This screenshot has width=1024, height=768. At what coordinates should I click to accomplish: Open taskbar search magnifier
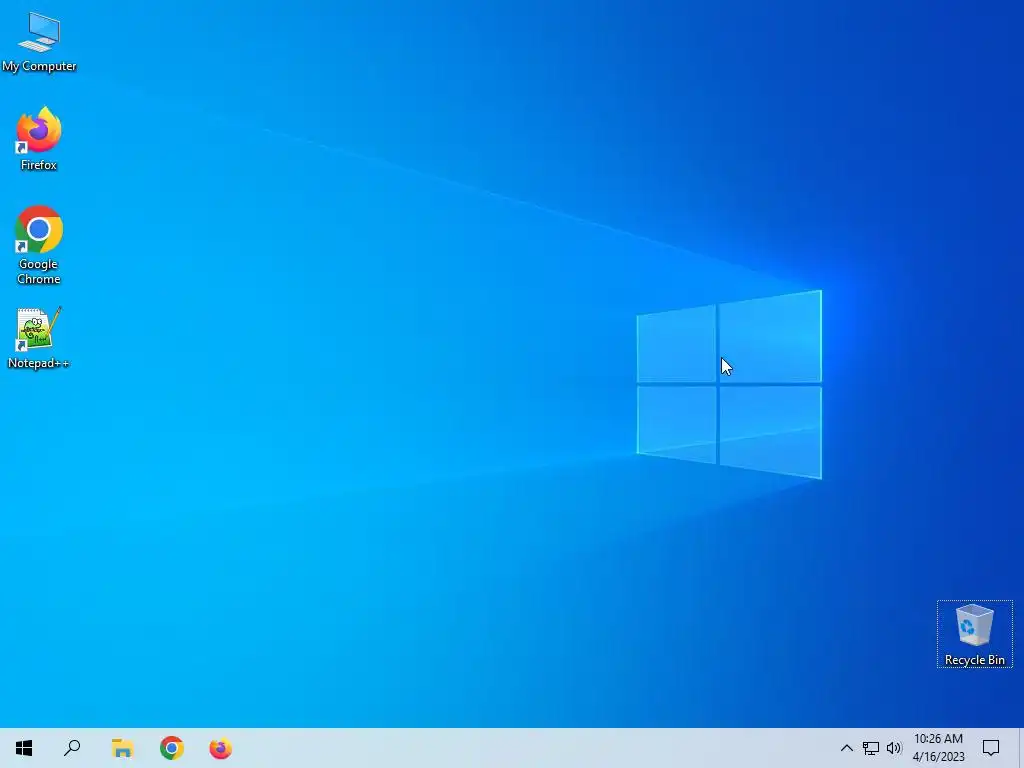click(x=72, y=748)
